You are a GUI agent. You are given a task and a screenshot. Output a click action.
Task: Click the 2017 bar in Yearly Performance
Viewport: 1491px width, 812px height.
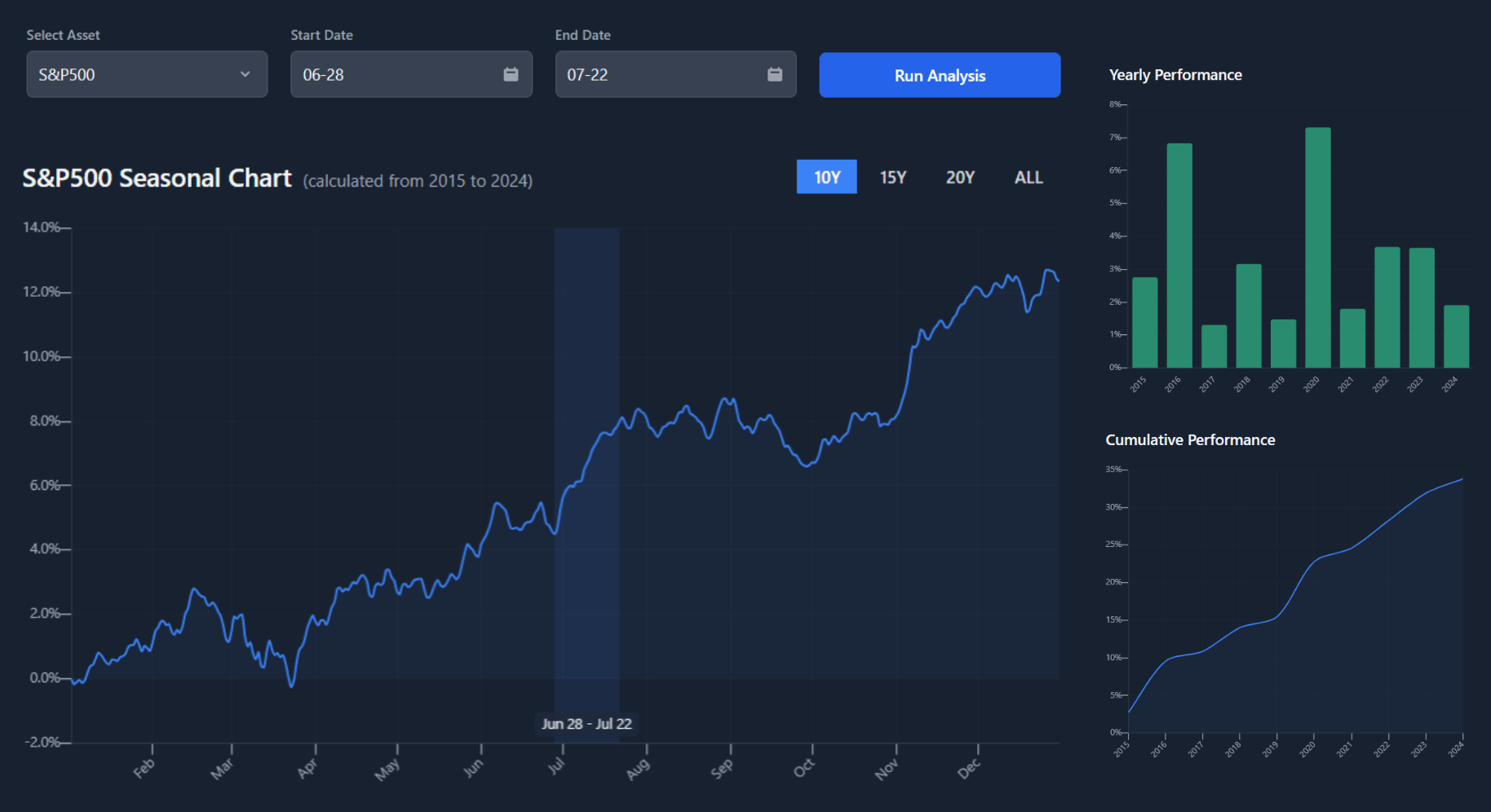click(x=1214, y=346)
